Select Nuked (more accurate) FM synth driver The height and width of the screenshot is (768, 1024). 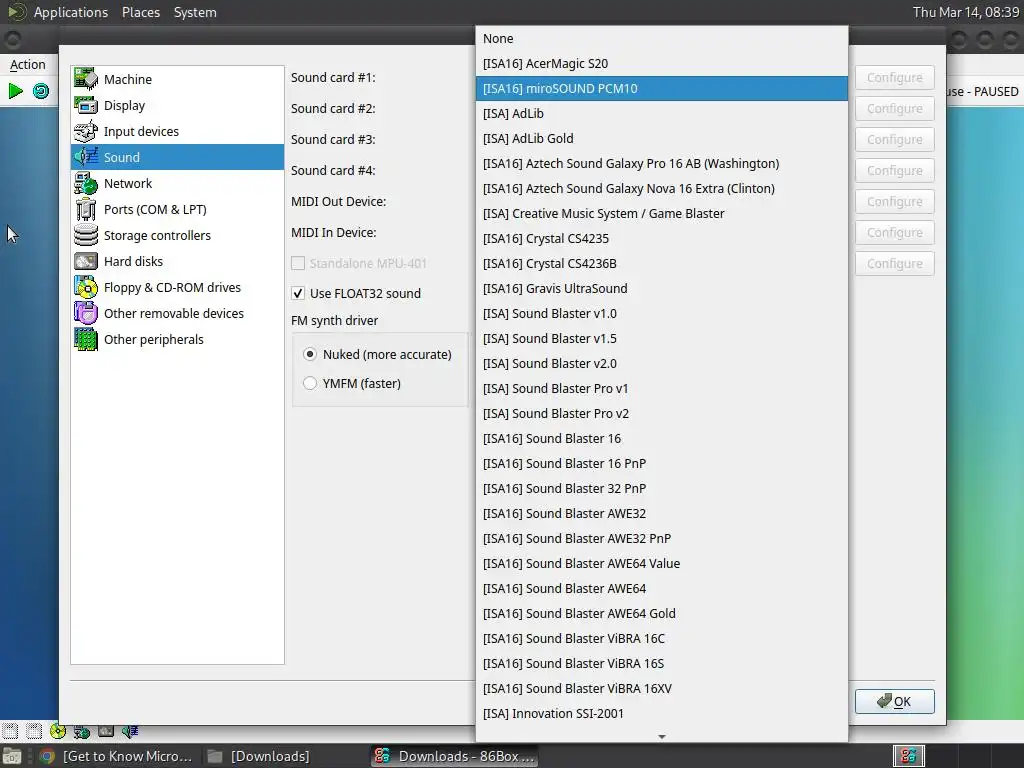click(x=310, y=354)
